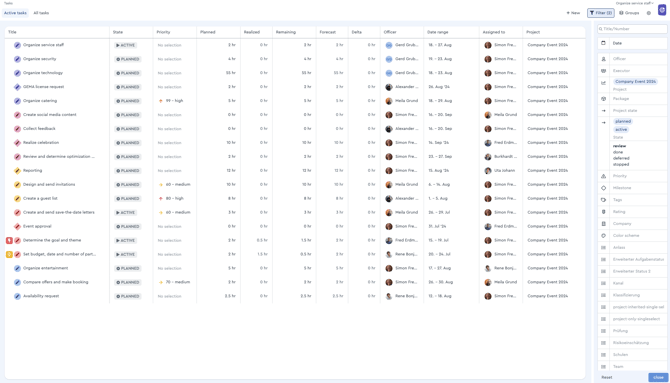Click Uta Johann avatar in Reporting row
Viewport: 670px width, 383px height.
(x=488, y=171)
